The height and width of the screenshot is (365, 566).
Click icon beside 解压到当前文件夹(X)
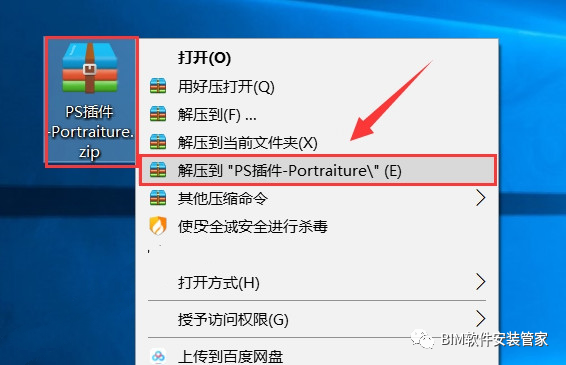[158, 142]
